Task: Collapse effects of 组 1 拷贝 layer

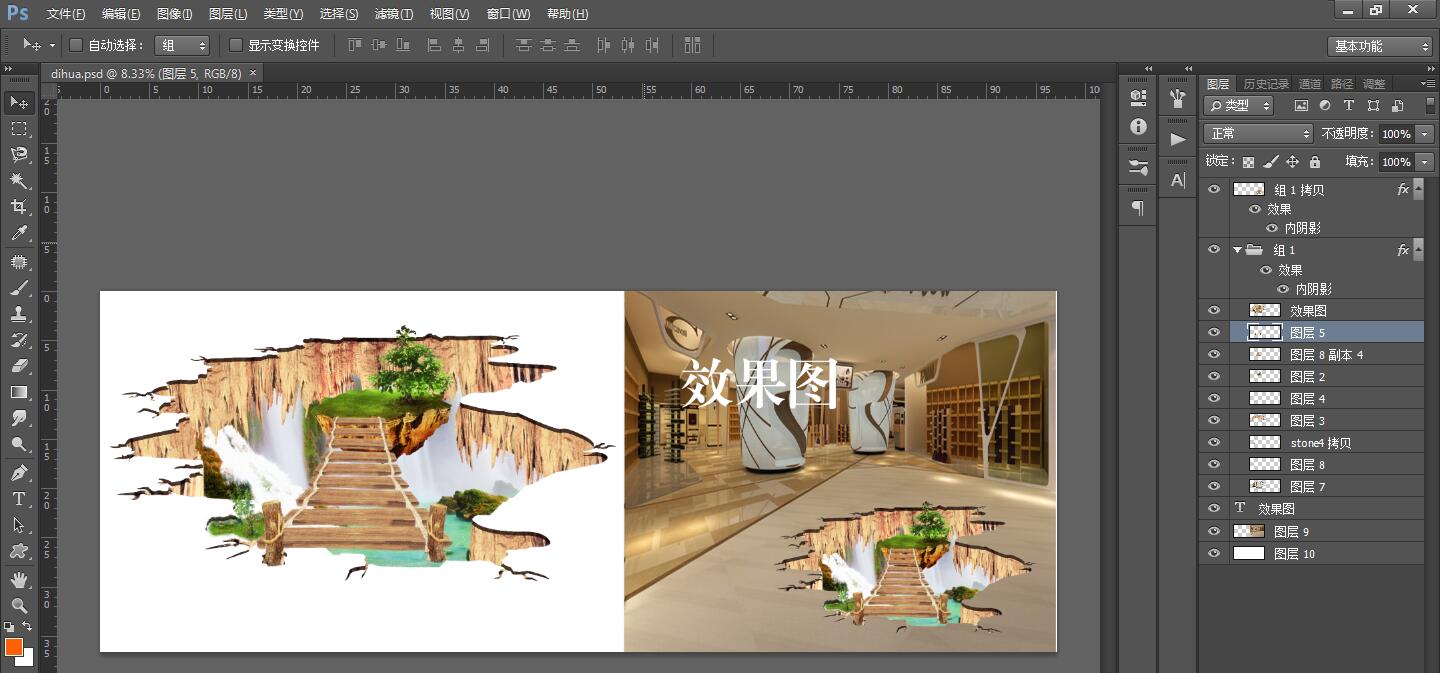Action: coord(1418,189)
